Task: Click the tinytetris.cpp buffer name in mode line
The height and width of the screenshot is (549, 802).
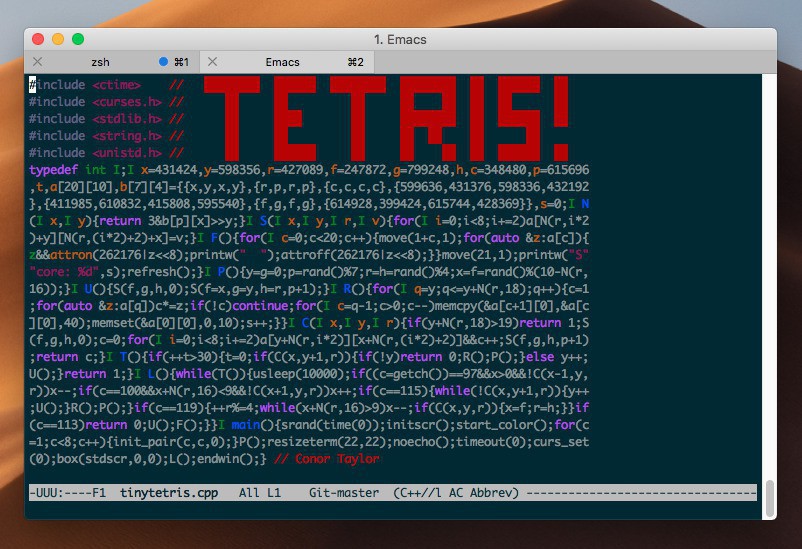Action: (x=169, y=493)
